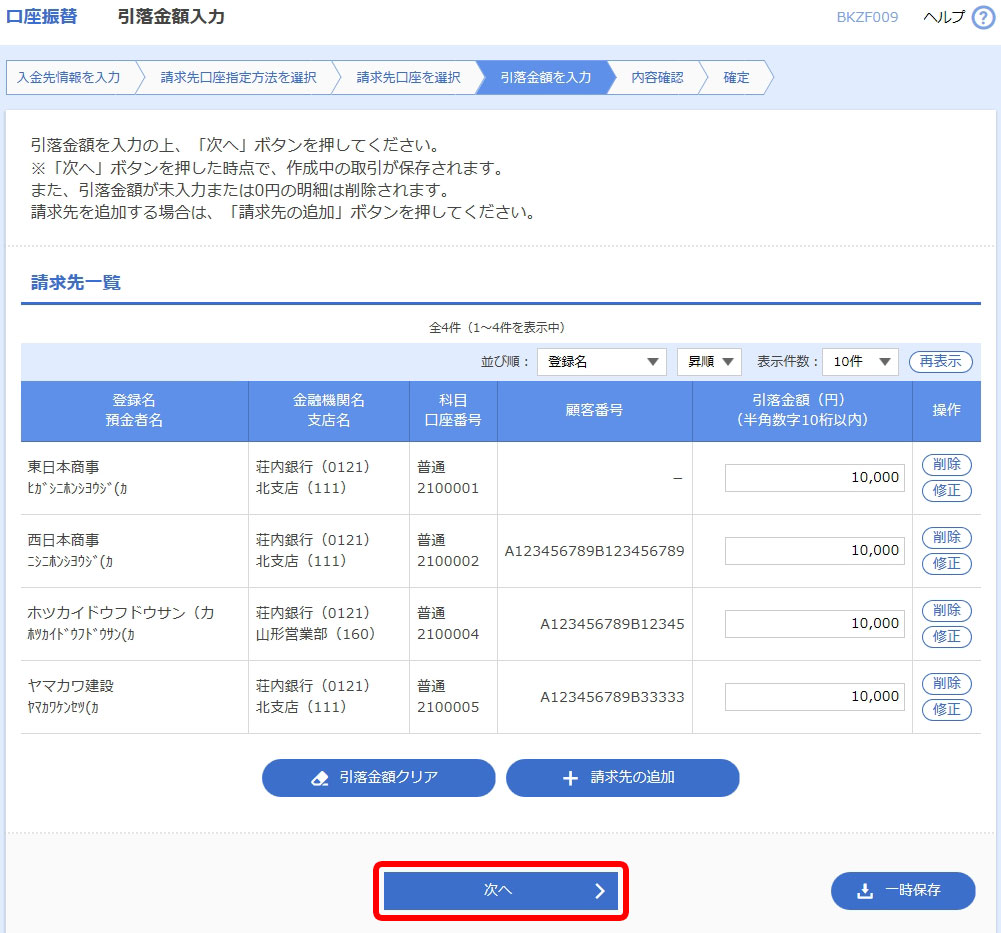Open the 表示件数 10件 dropdown
The image size is (1001, 933).
(859, 362)
